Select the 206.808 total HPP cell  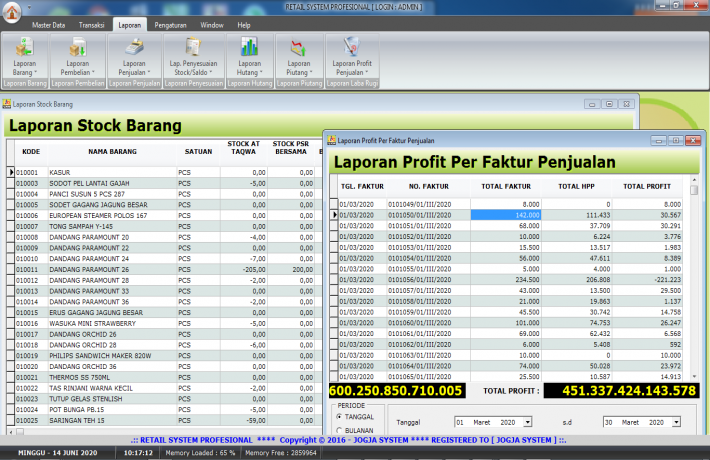(576, 280)
